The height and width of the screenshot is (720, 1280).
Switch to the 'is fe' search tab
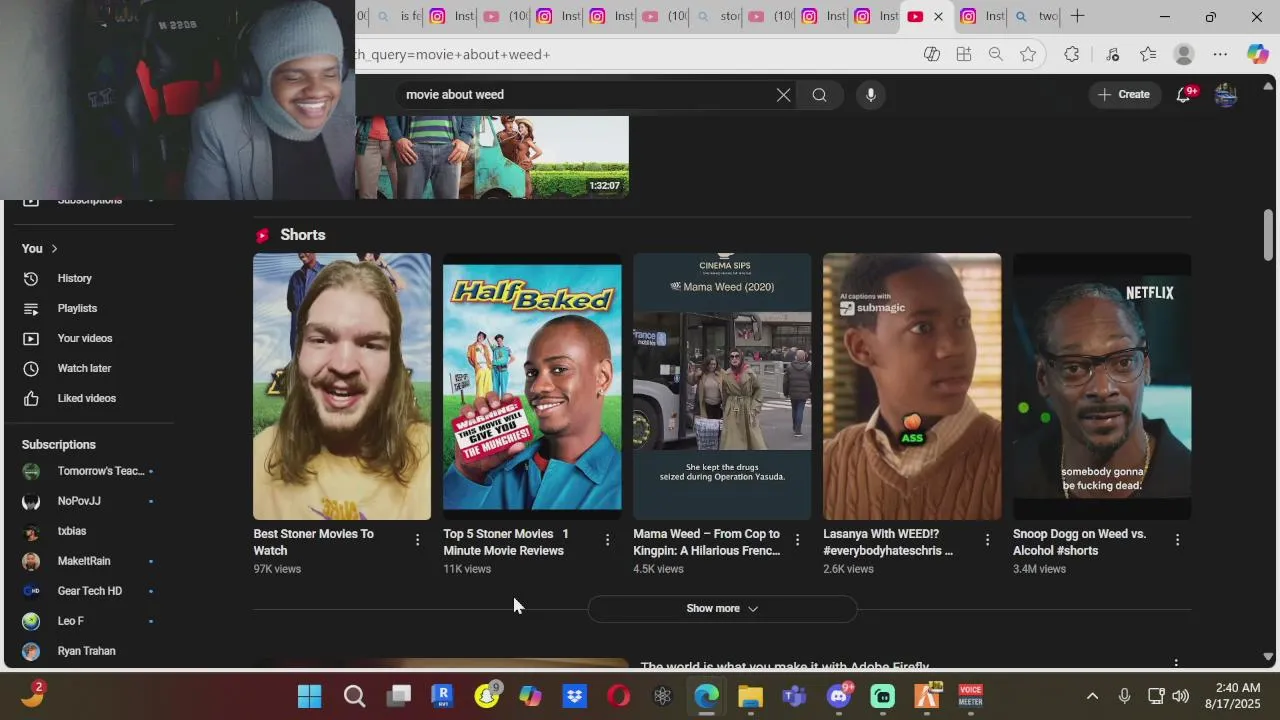[398, 16]
